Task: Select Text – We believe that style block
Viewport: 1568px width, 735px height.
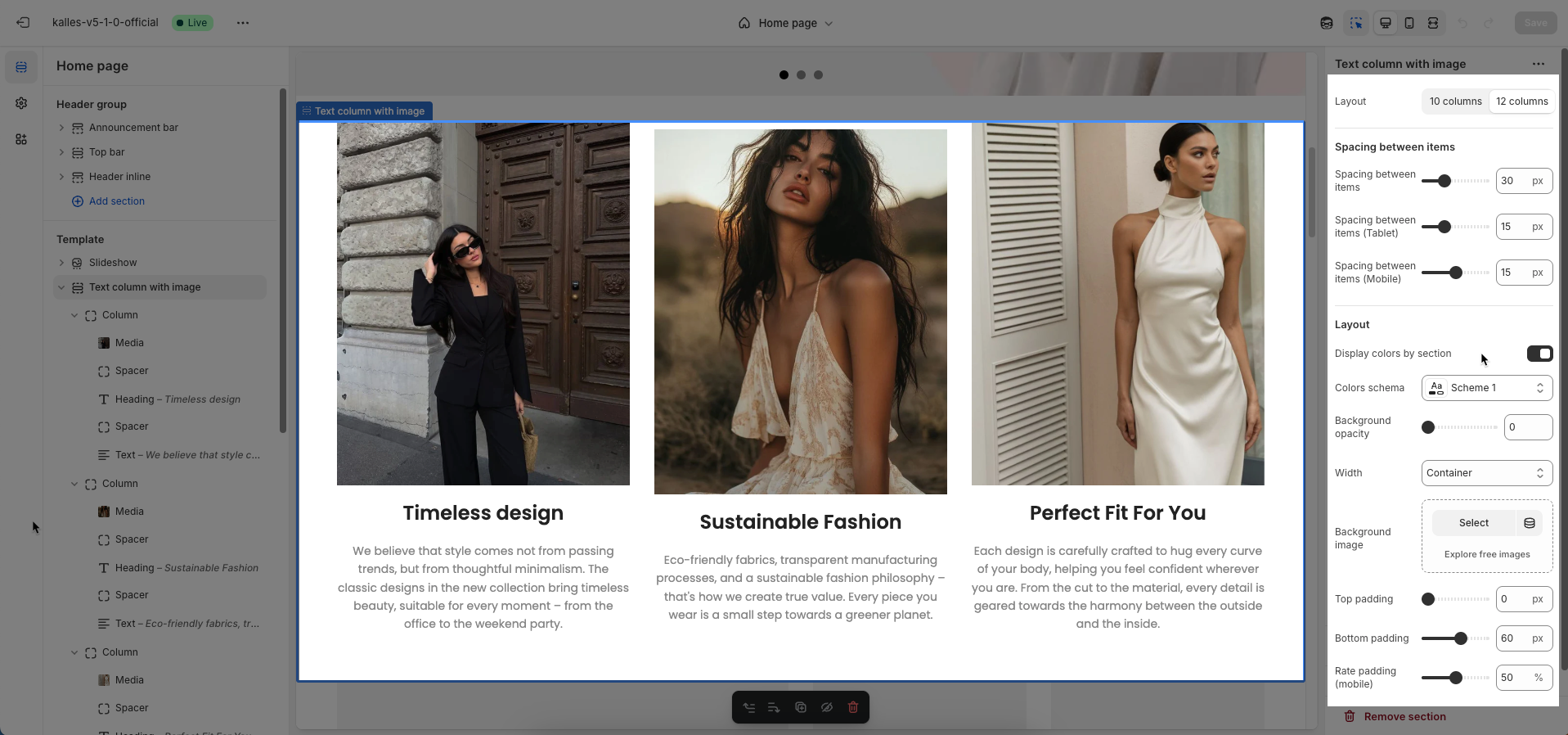Action: coord(187,455)
